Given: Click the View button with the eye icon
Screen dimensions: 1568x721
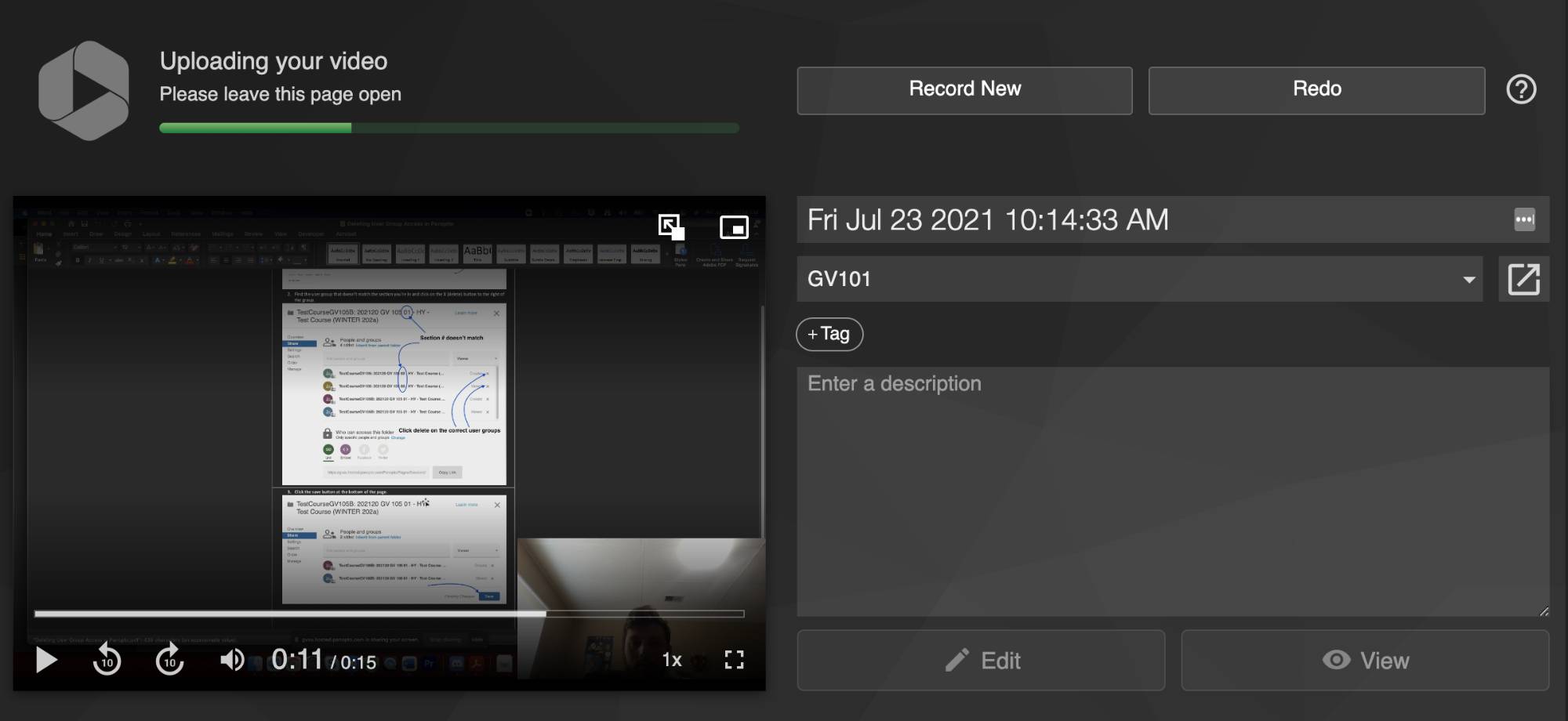Looking at the screenshot, I should tap(1365, 661).
